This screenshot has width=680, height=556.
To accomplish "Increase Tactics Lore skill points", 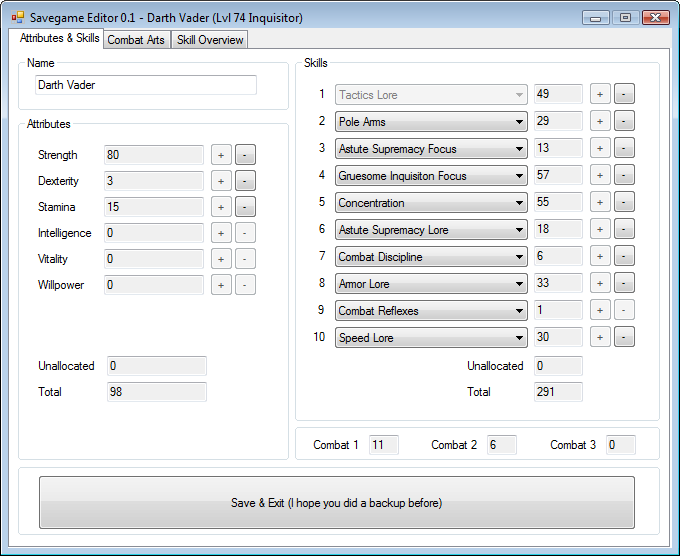I will [600, 94].
